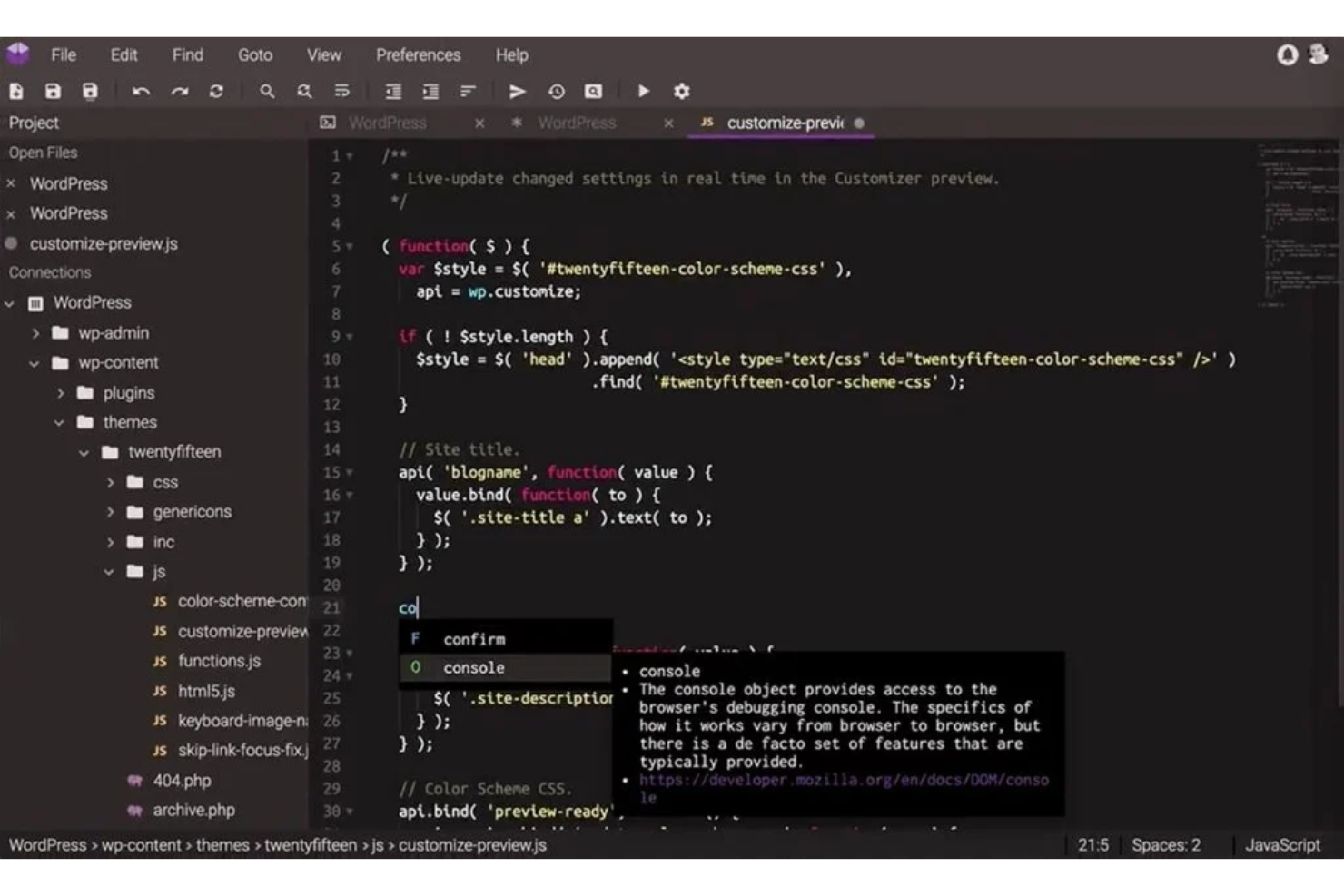1344x896 pixels.
Task: Select the Redo icon in the toolbar
Action: 180,91
